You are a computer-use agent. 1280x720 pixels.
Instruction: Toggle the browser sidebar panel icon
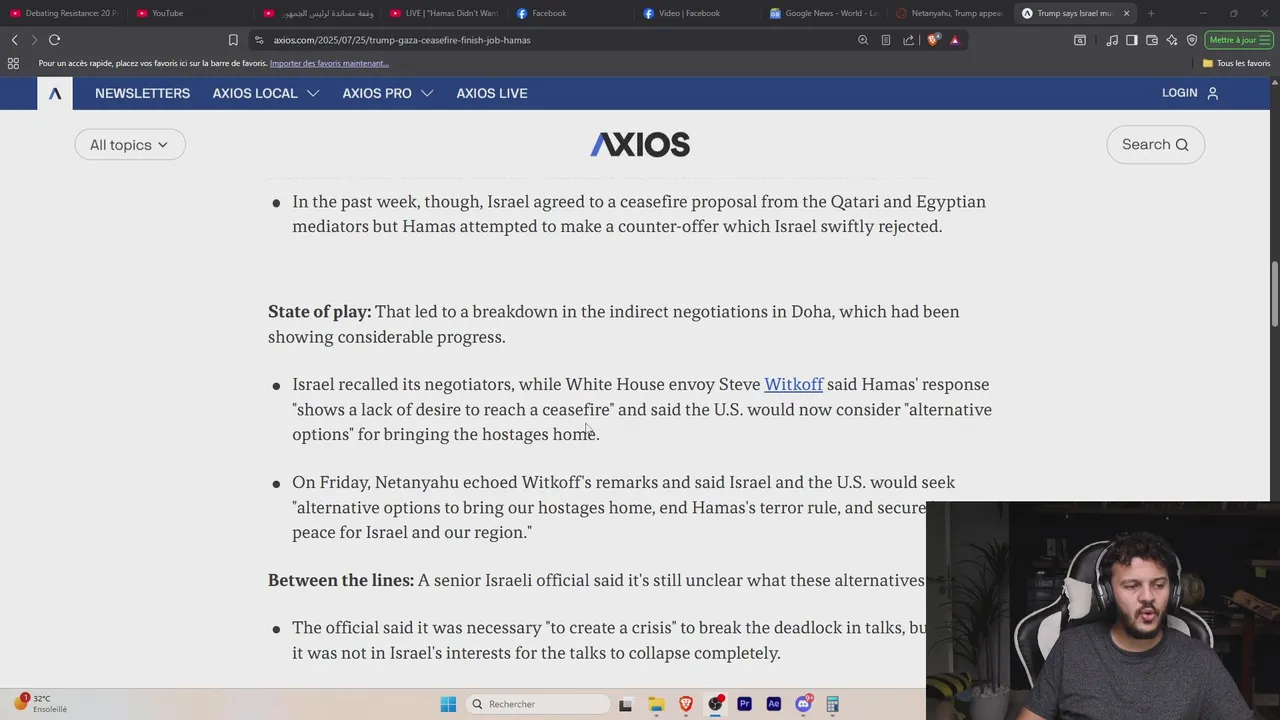[1132, 40]
